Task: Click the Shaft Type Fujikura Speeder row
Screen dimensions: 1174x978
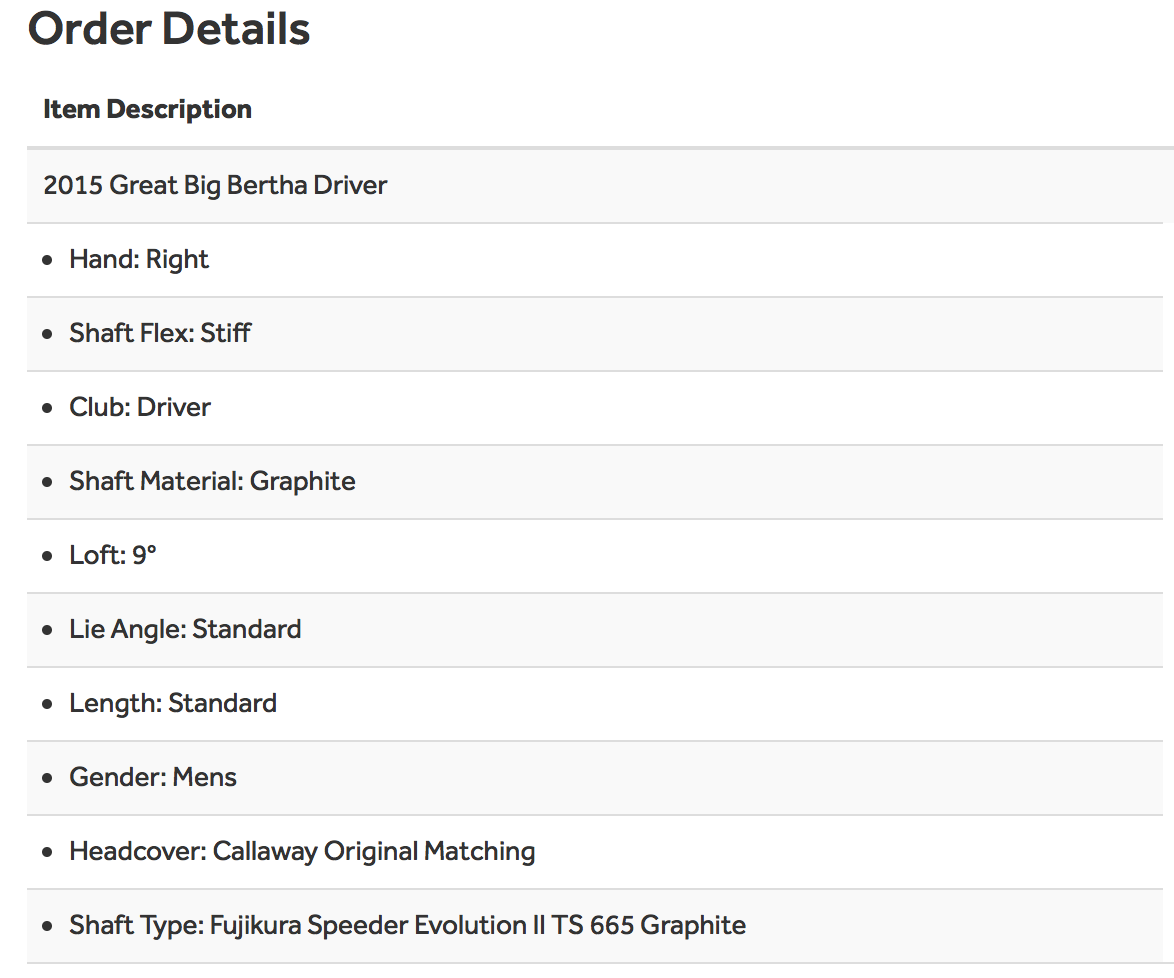Action: pos(407,925)
